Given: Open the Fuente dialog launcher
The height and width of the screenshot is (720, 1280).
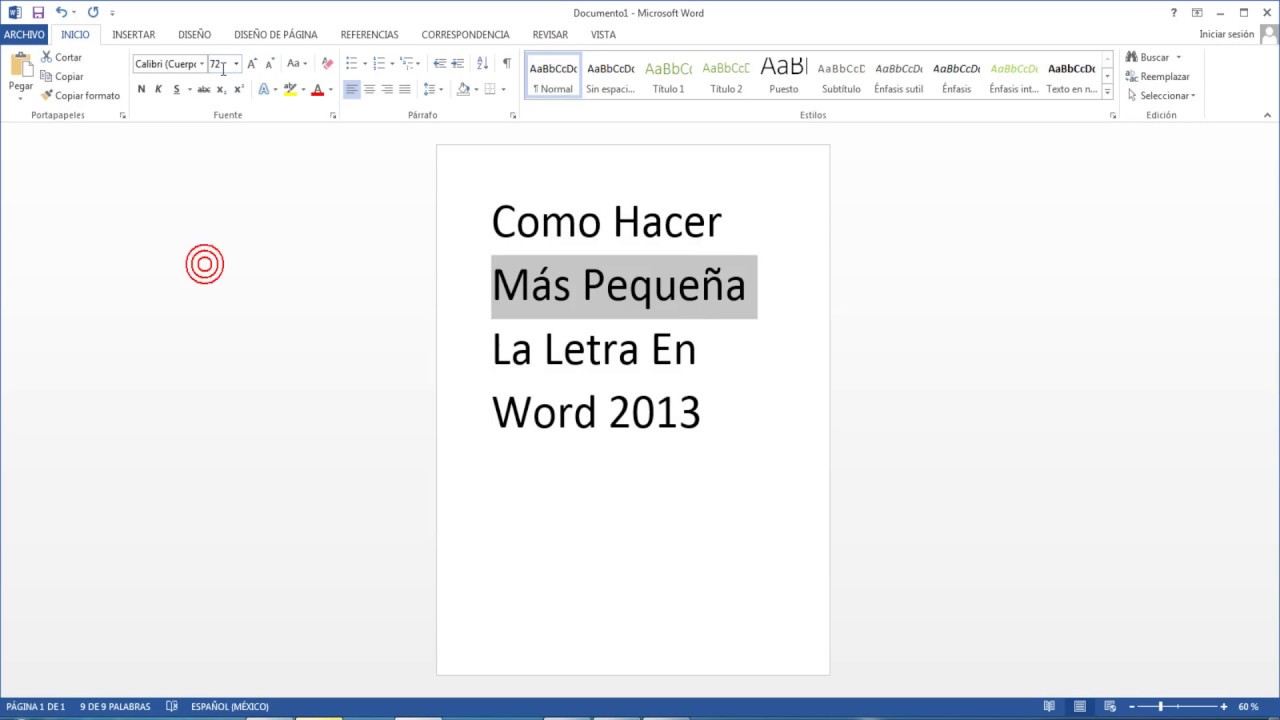Looking at the screenshot, I should 333,116.
